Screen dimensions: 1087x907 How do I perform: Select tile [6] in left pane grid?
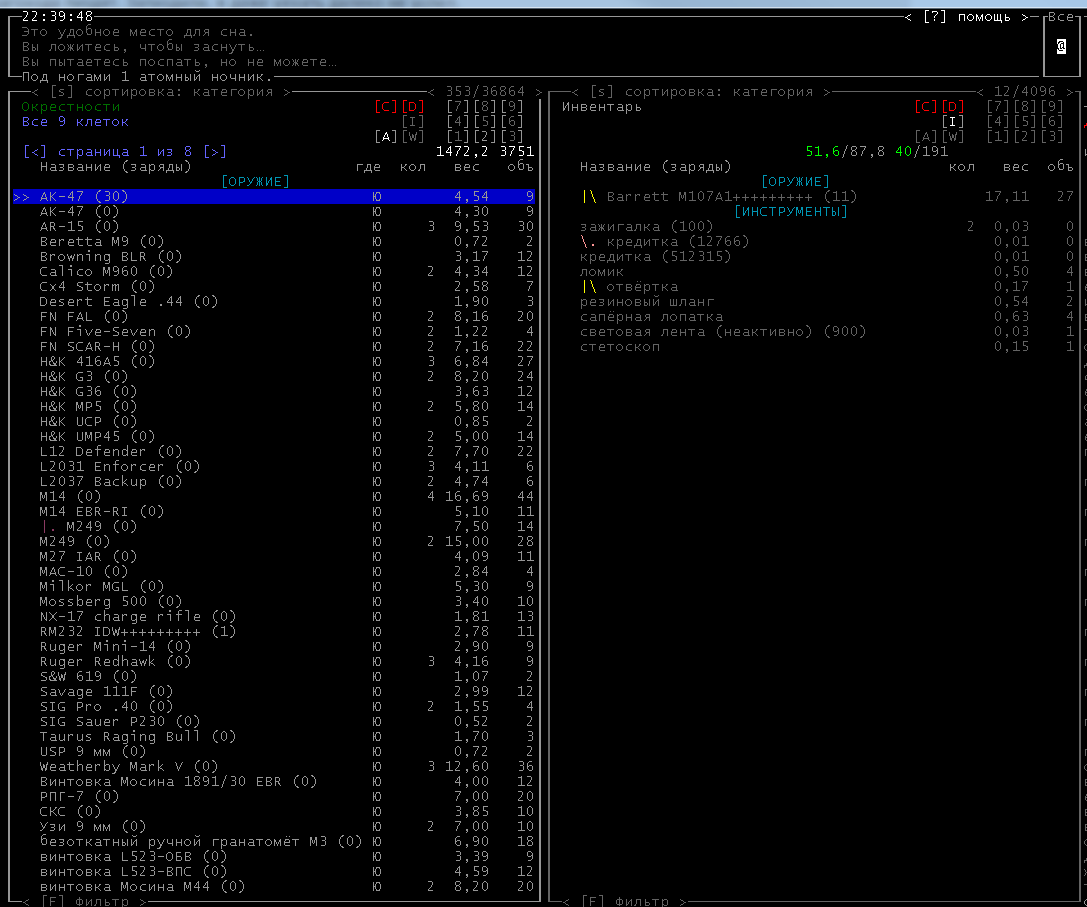(x=512, y=121)
